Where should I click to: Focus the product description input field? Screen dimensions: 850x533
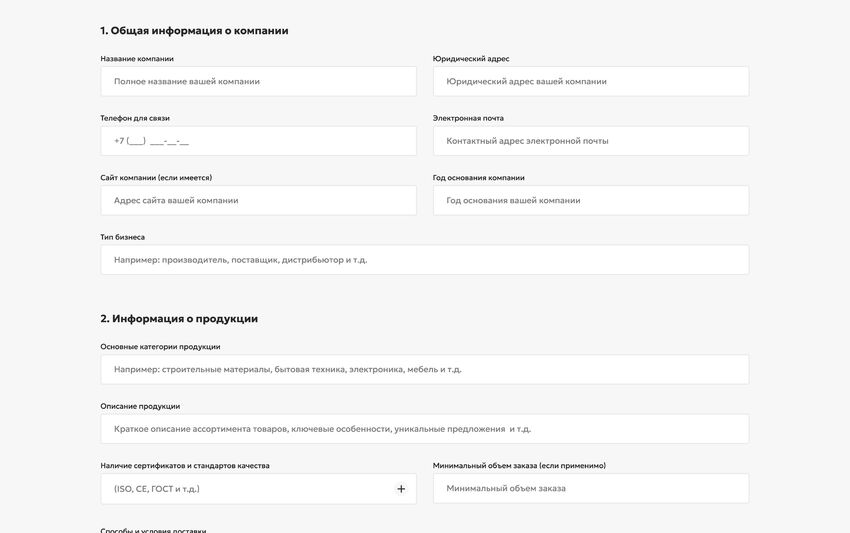pos(424,429)
